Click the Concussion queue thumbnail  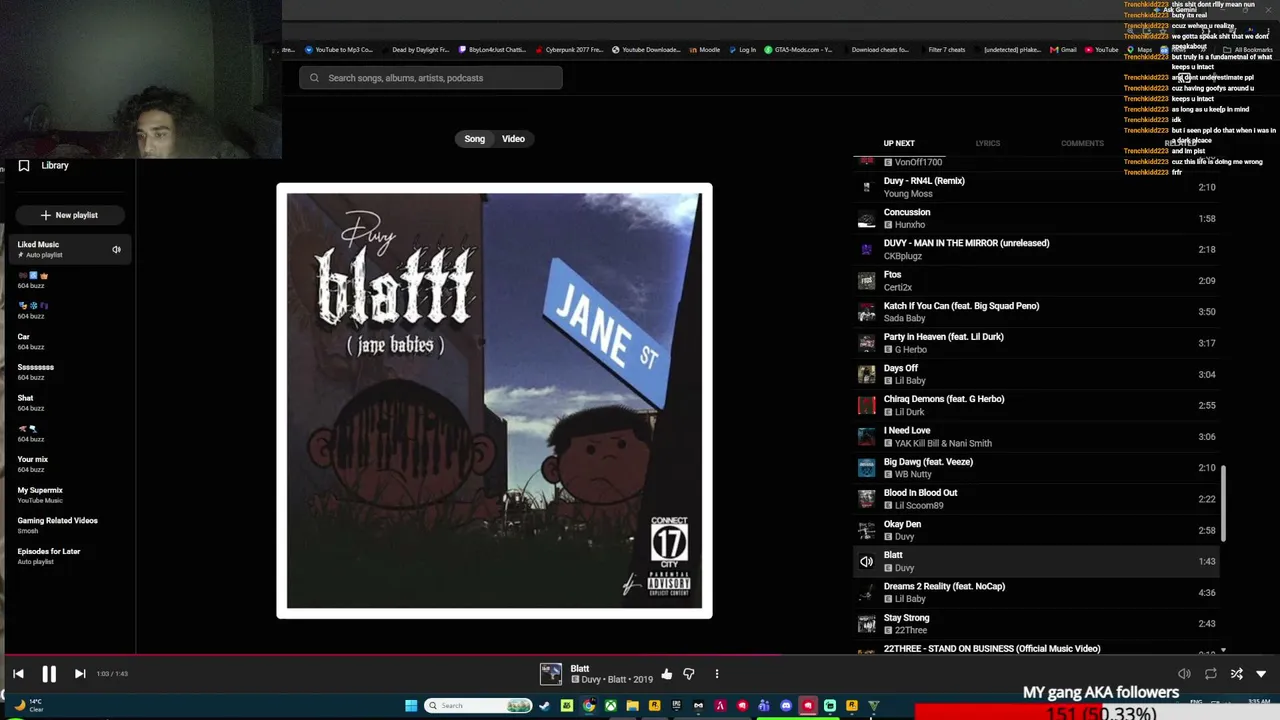coord(866,218)
